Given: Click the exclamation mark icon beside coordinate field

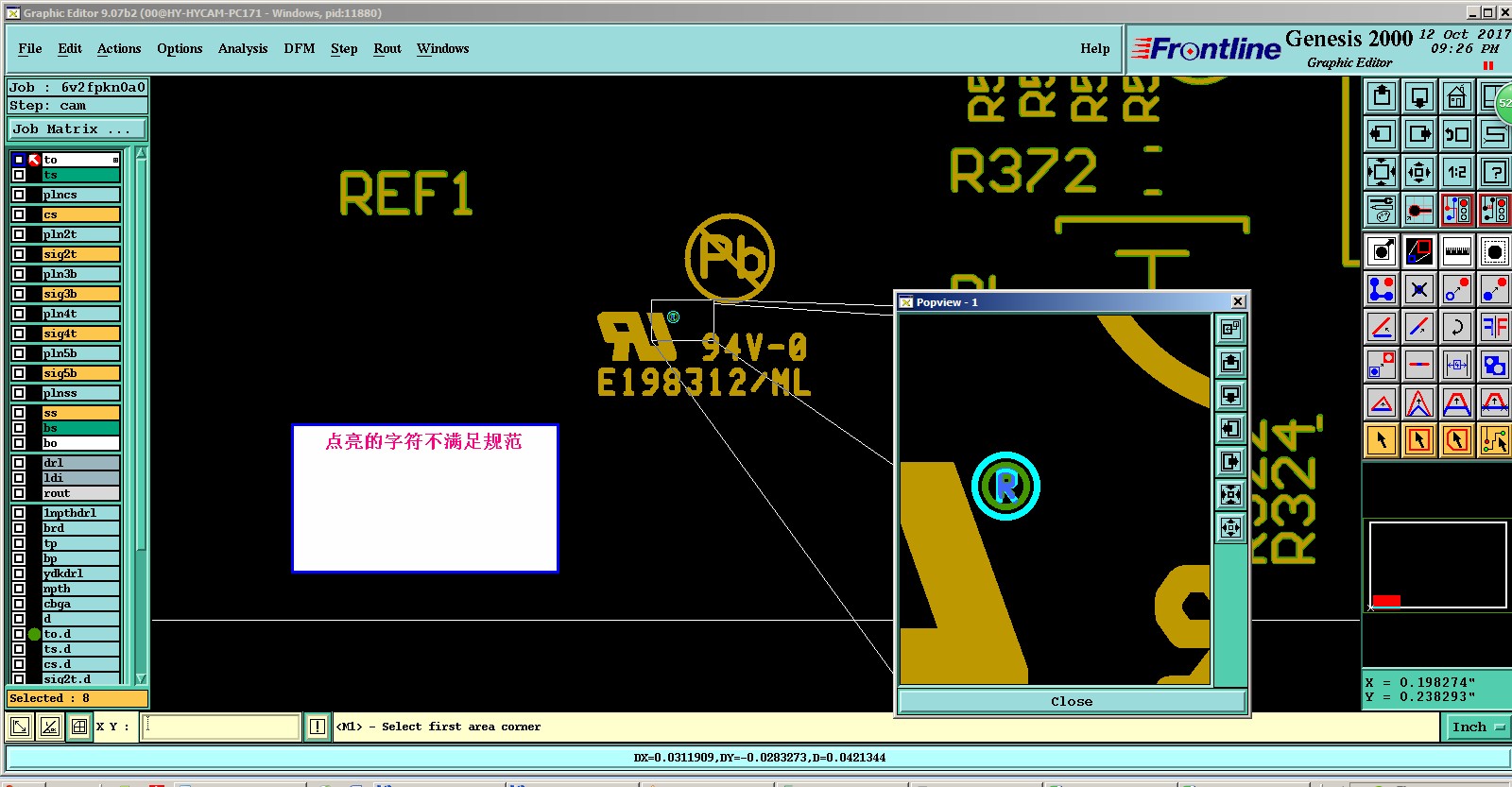Looking at the screenshot, I should coord(318,727).
